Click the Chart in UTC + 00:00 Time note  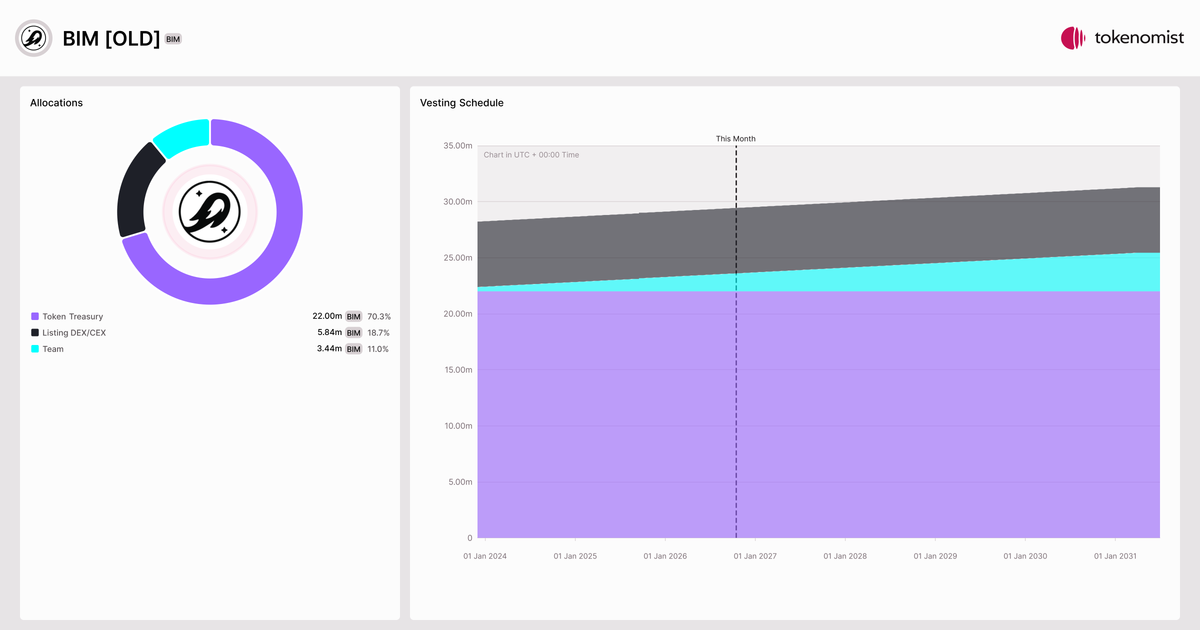point(531,155)
